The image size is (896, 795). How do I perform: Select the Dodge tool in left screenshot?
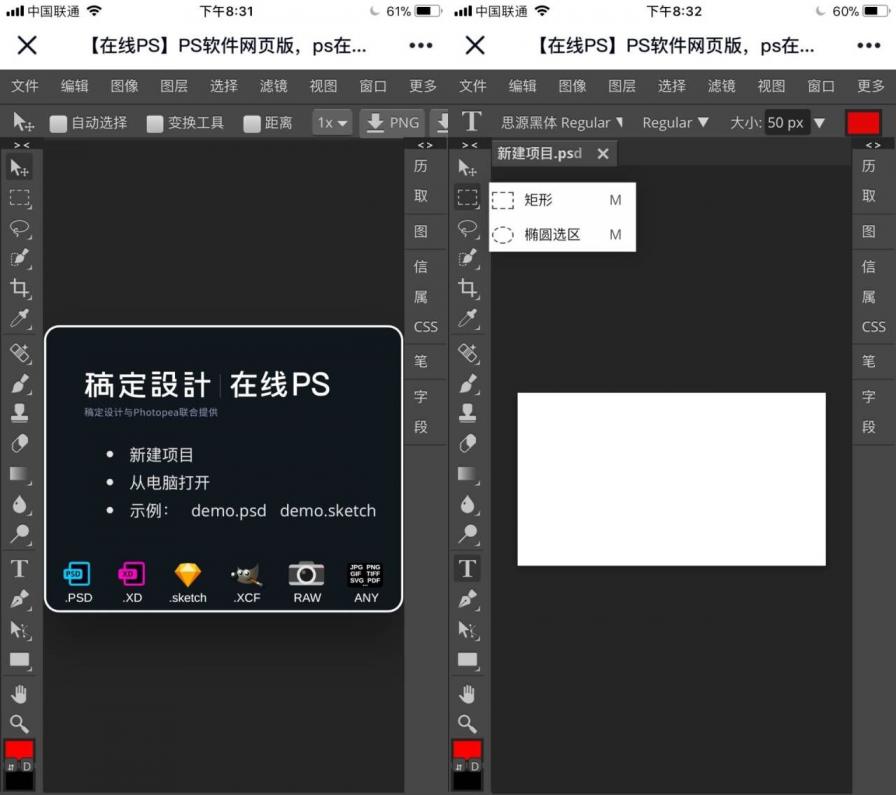(x=19, y=534)
